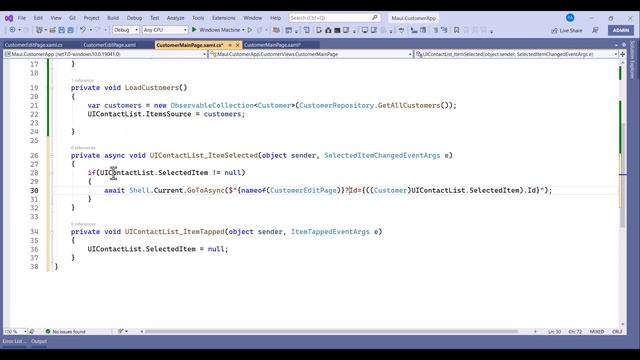The width and height of the screenshot is (640, 360).
Task: Open the Build menu
Action: coord(113,18)
